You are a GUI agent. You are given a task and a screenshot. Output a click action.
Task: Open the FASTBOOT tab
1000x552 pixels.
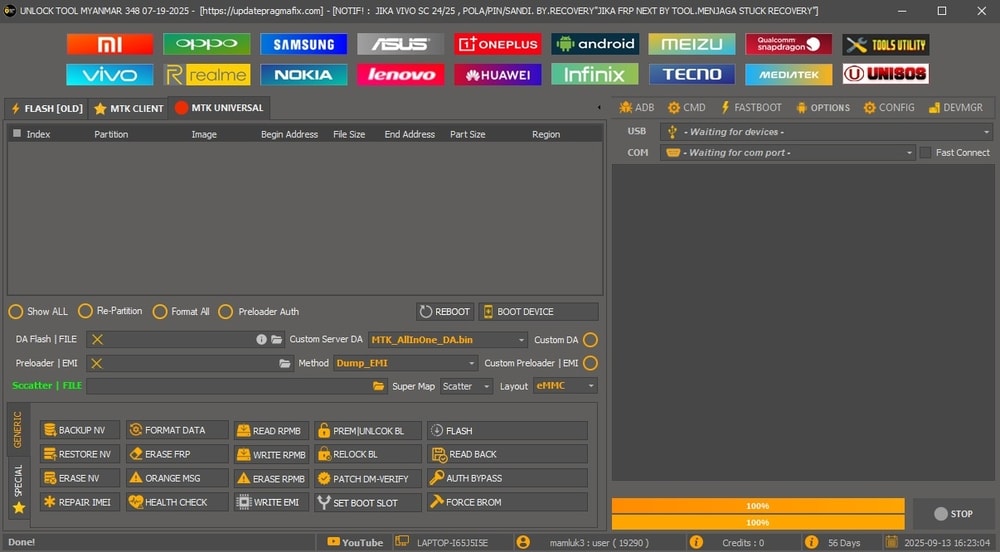751,108
